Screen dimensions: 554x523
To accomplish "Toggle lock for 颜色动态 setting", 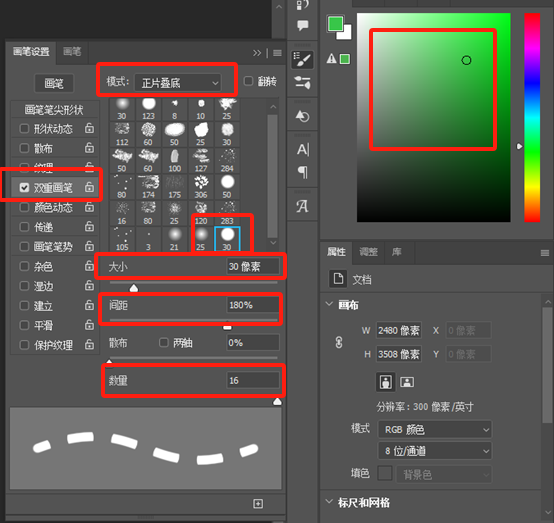I will click(x=89, y=206).
